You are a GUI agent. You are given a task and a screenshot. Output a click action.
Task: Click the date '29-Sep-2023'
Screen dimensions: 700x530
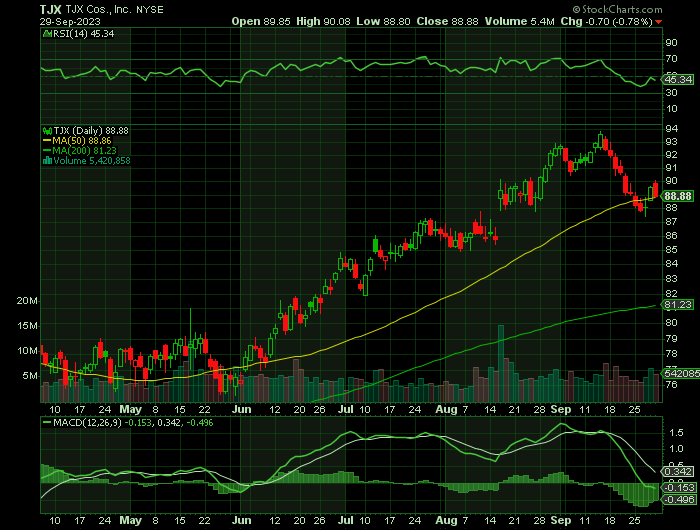70,21
